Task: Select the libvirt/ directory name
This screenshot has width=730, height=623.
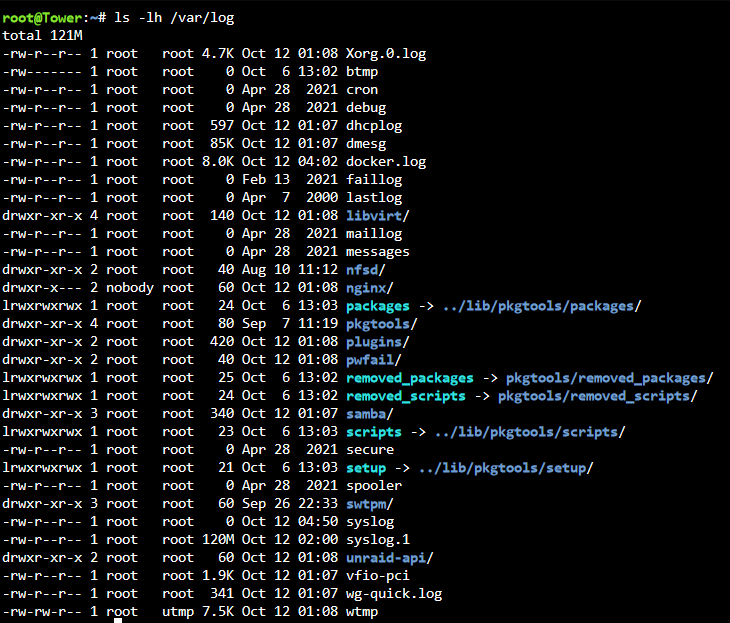Action: 378,216
